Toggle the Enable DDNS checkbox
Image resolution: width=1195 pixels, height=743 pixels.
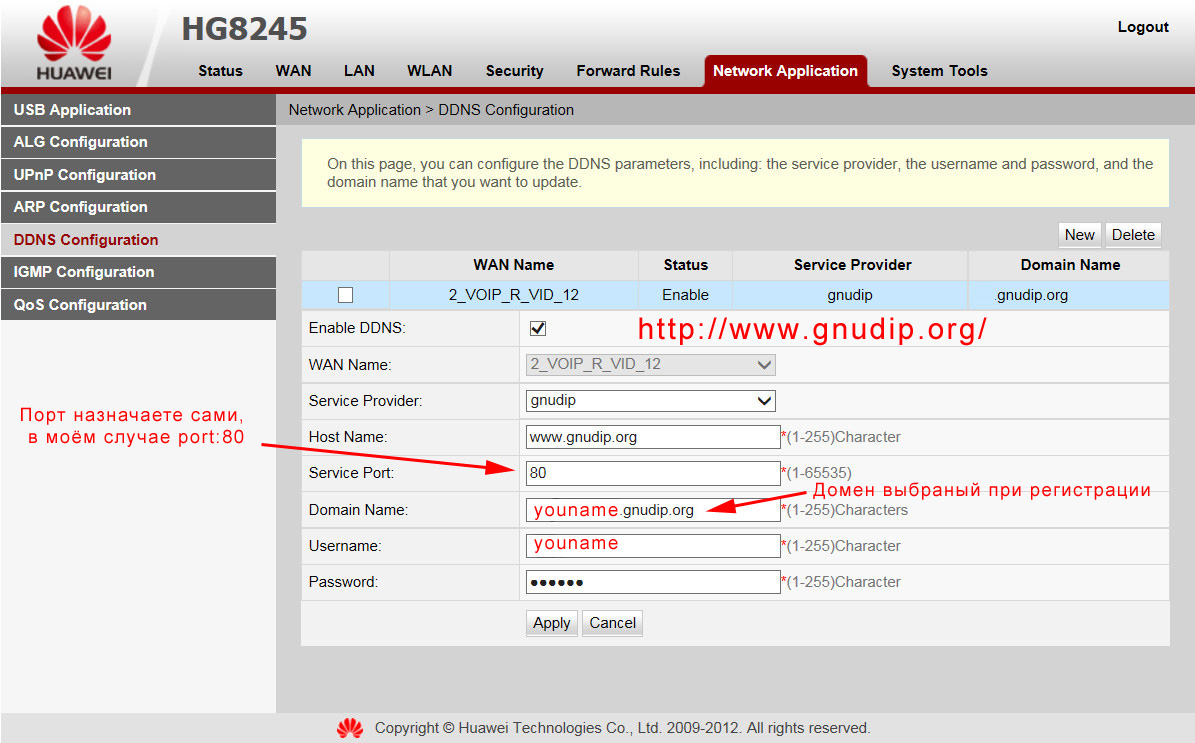(538, 328)
